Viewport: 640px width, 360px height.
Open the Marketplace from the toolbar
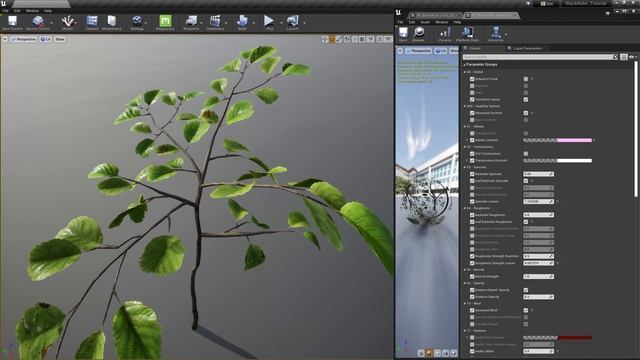coord(111,22)
